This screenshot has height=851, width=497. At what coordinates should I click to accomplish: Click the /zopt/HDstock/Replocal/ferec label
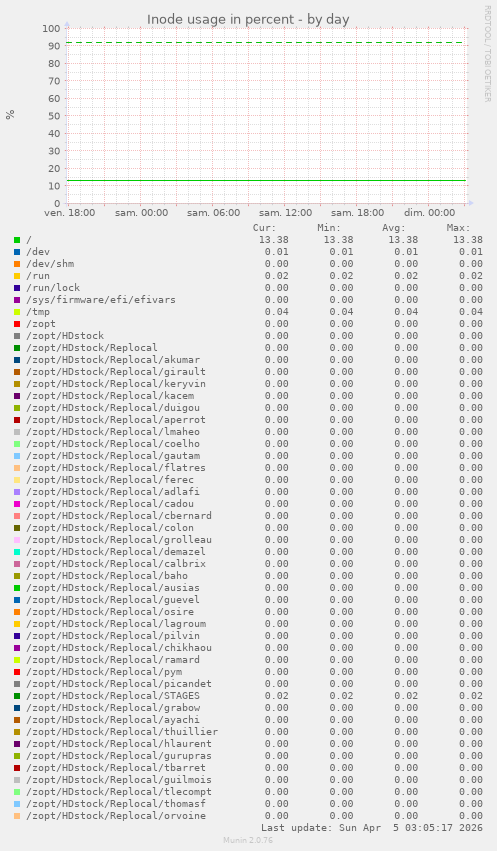tap(110, 479)
